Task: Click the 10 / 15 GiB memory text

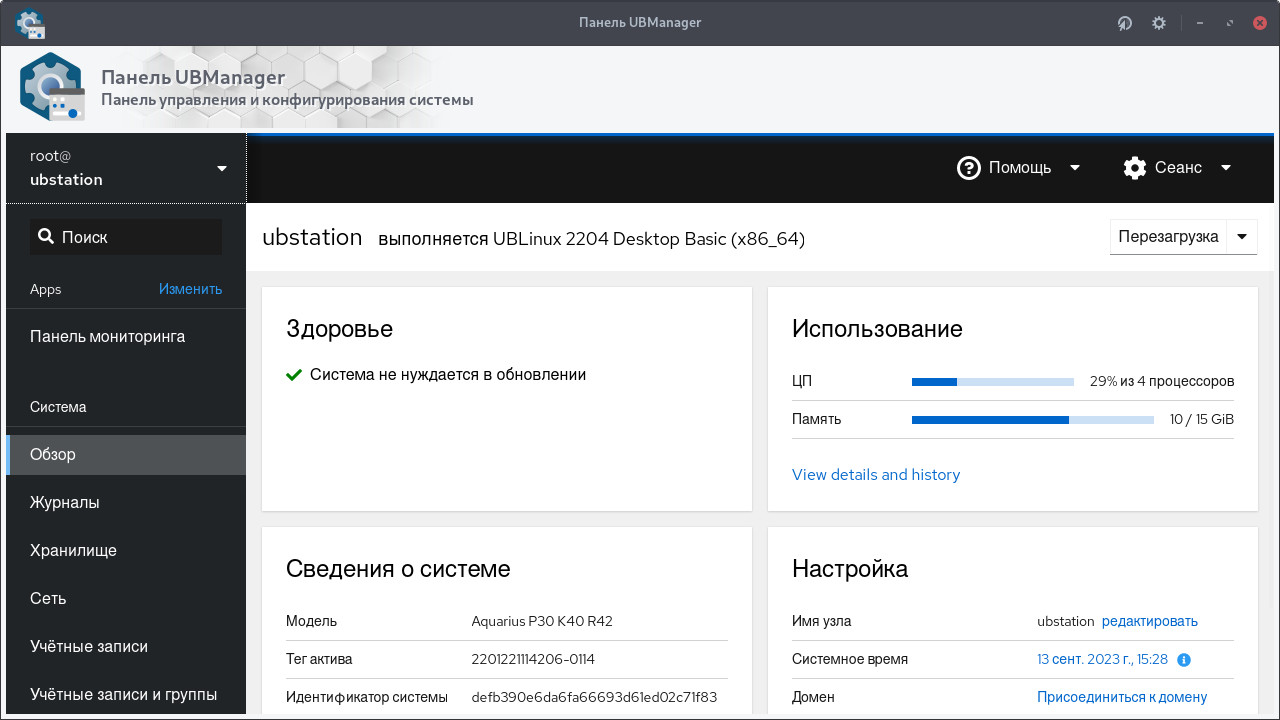Action: click(1202, 420)
